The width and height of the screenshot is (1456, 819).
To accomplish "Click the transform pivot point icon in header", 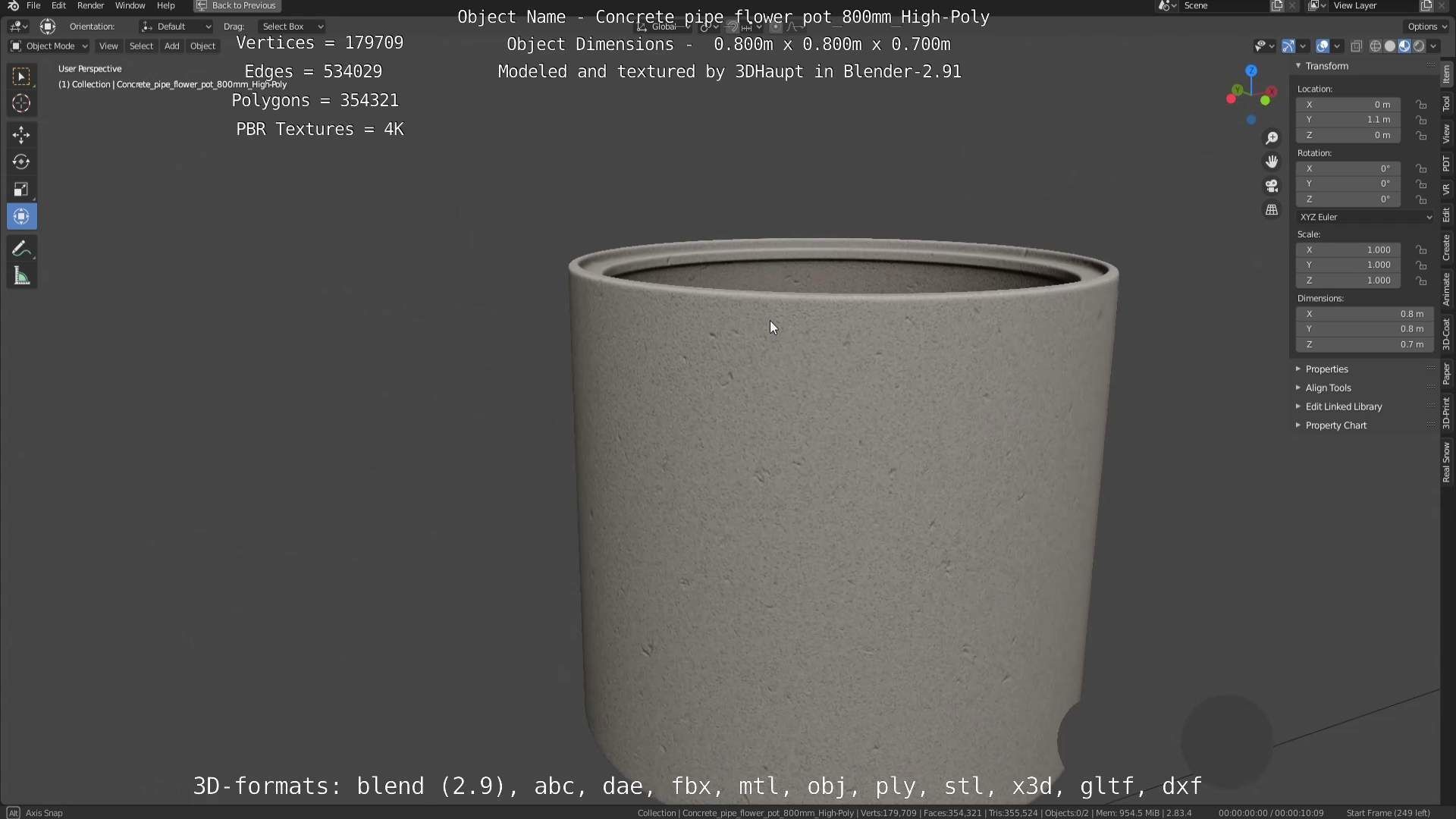I will pyautogui.click(x=708, y=27).
